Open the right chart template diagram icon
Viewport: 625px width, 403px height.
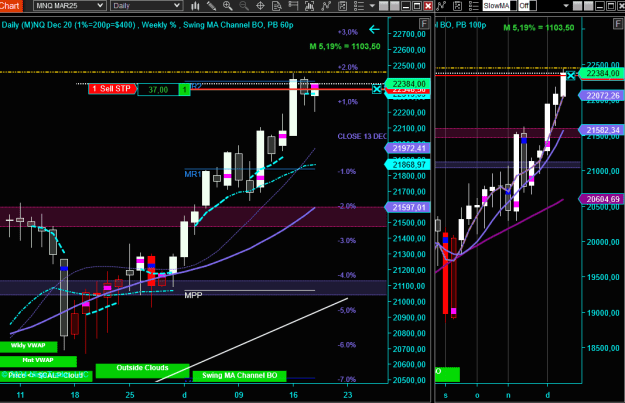click(458, 6)
